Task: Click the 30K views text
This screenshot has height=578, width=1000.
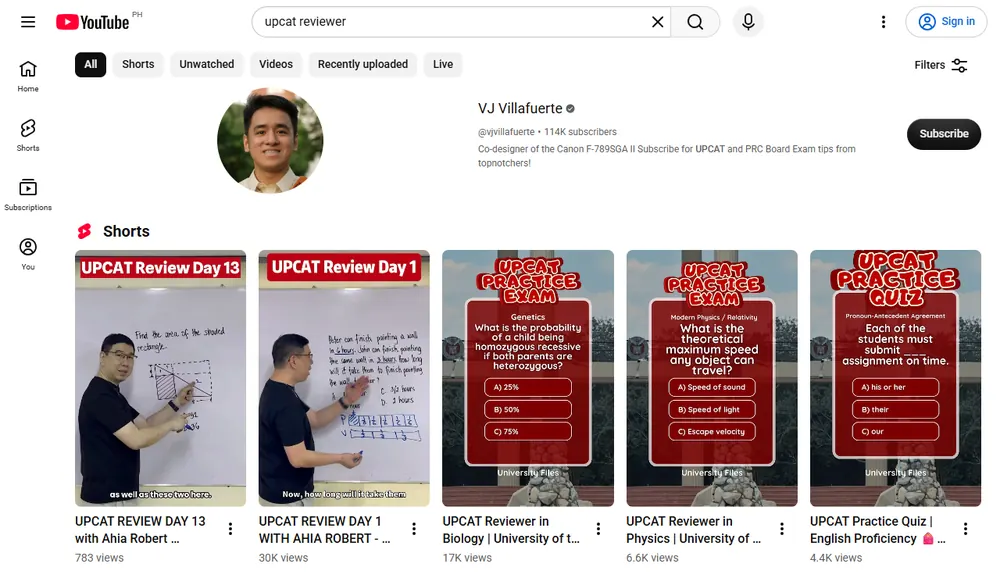Action: click(283, 558)
